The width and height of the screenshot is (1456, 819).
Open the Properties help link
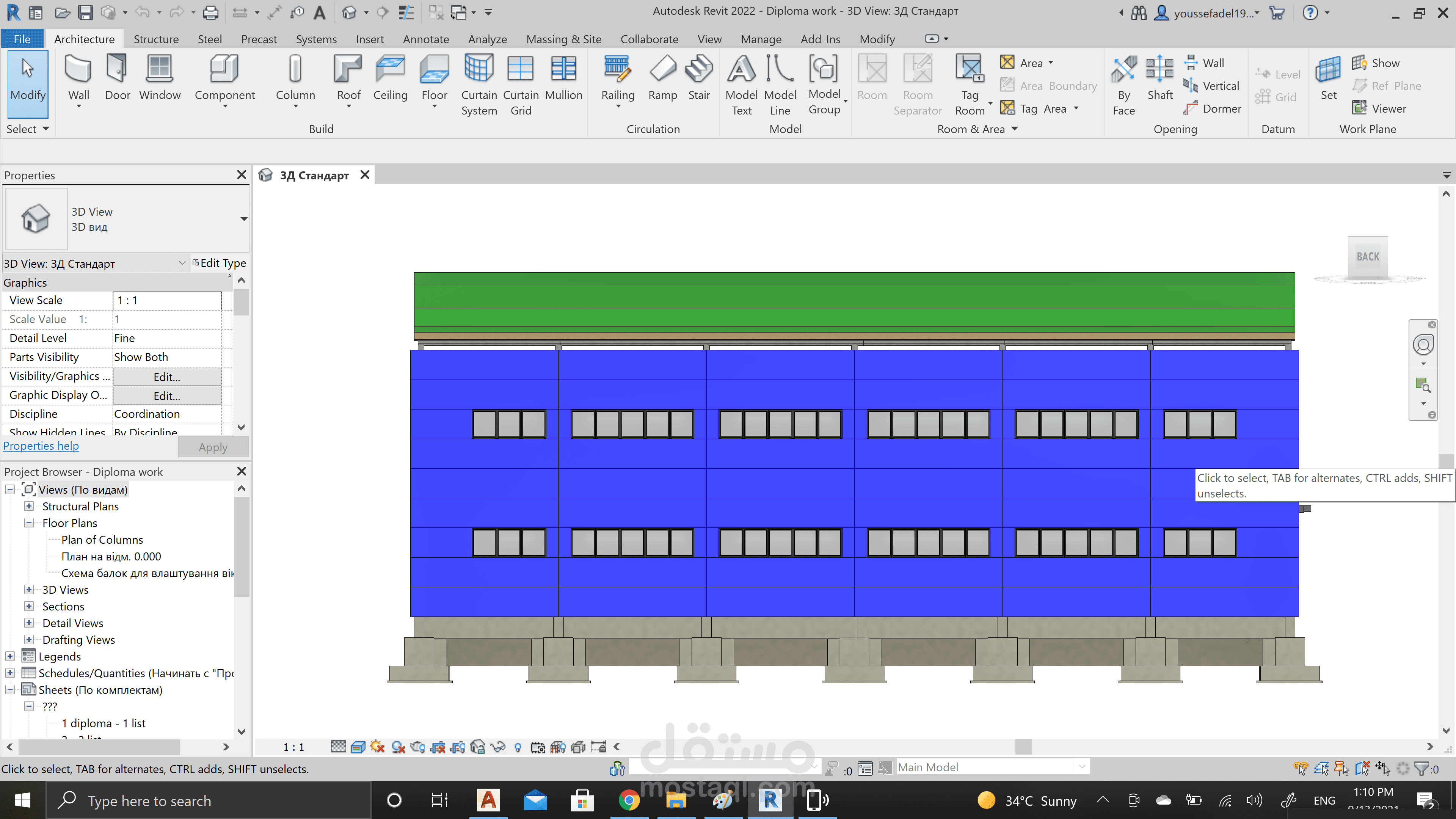41,446
